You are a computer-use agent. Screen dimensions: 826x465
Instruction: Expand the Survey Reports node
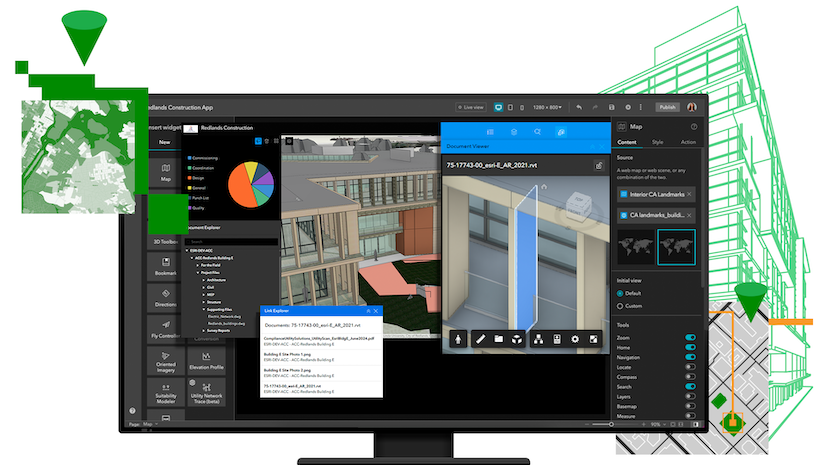(x=204, y=331)
